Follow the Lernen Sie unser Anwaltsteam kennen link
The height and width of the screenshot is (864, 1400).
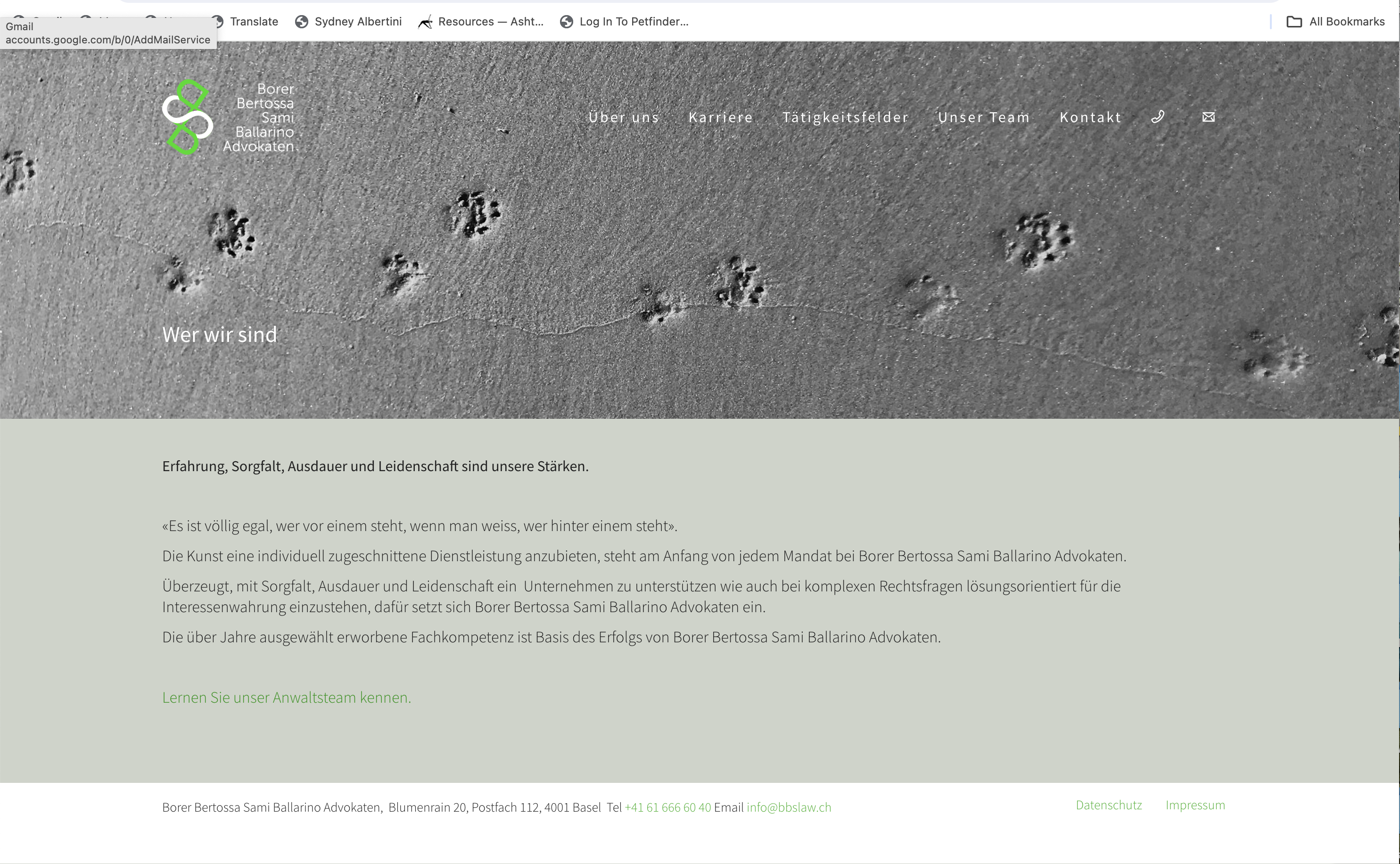[286, 697]
